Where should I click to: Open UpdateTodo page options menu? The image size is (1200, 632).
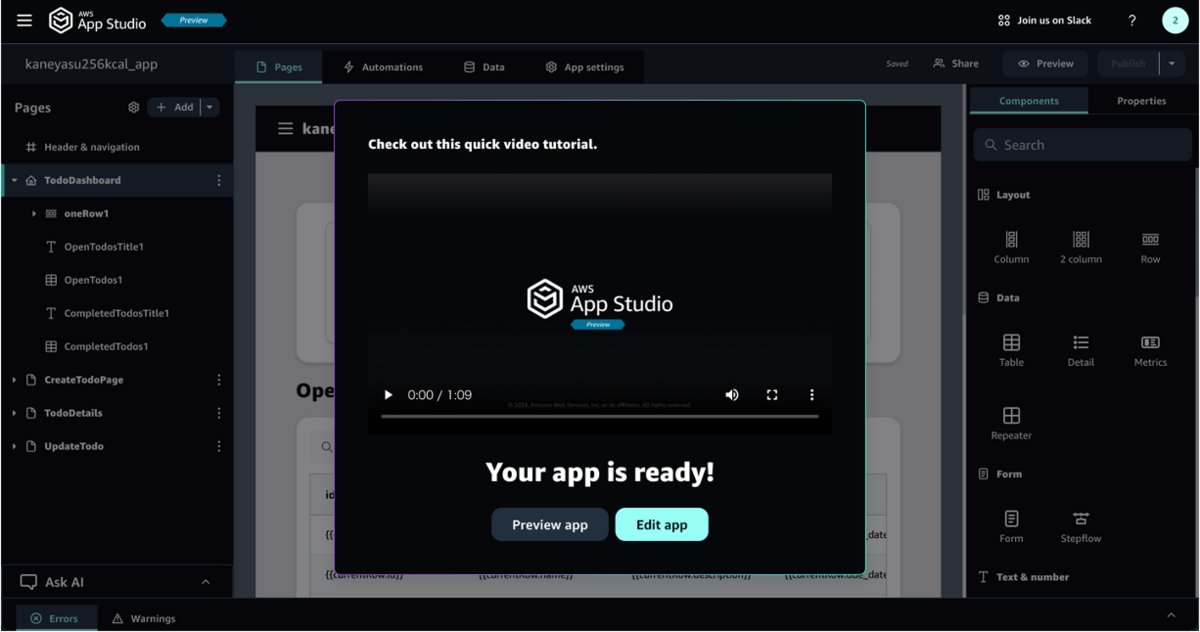[x=219, y=446]
